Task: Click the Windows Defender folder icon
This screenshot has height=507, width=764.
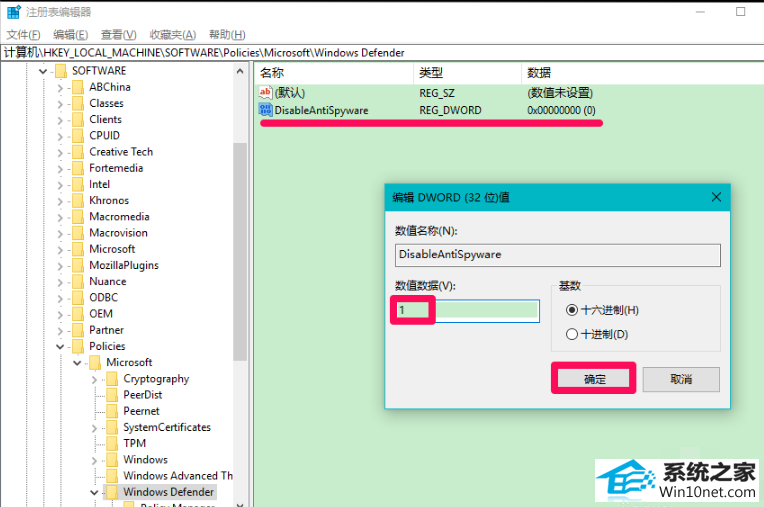Action: 112,492
